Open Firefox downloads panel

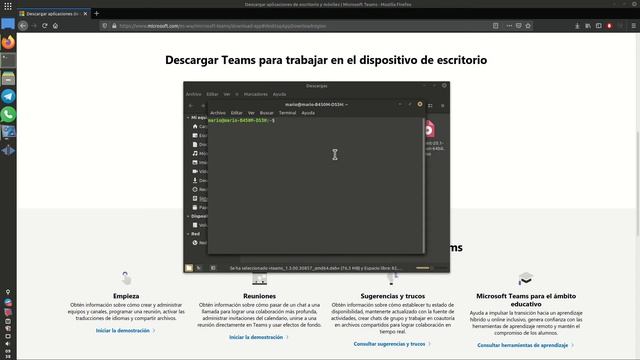pos(577,26)
